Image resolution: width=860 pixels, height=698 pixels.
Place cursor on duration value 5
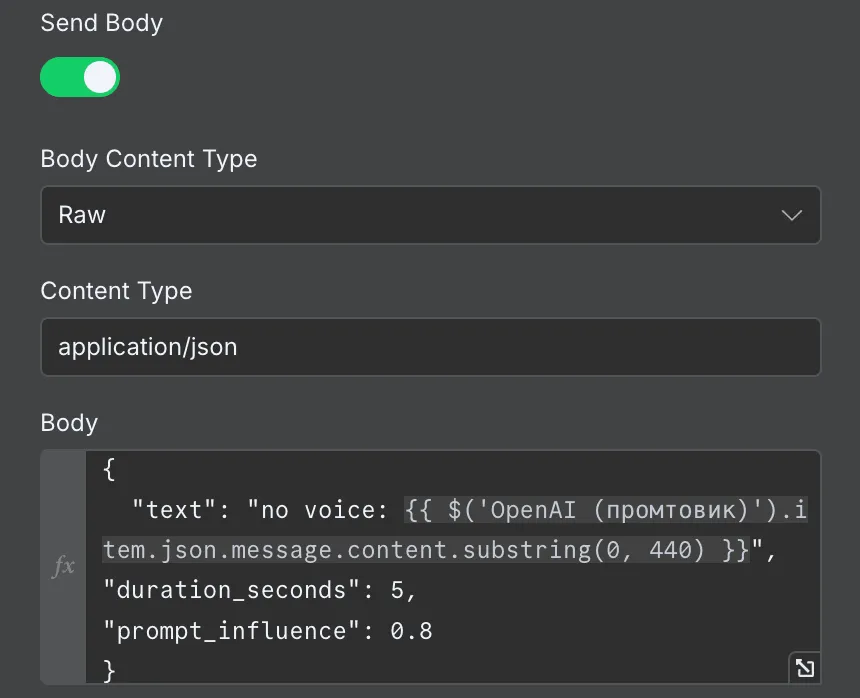398,590
